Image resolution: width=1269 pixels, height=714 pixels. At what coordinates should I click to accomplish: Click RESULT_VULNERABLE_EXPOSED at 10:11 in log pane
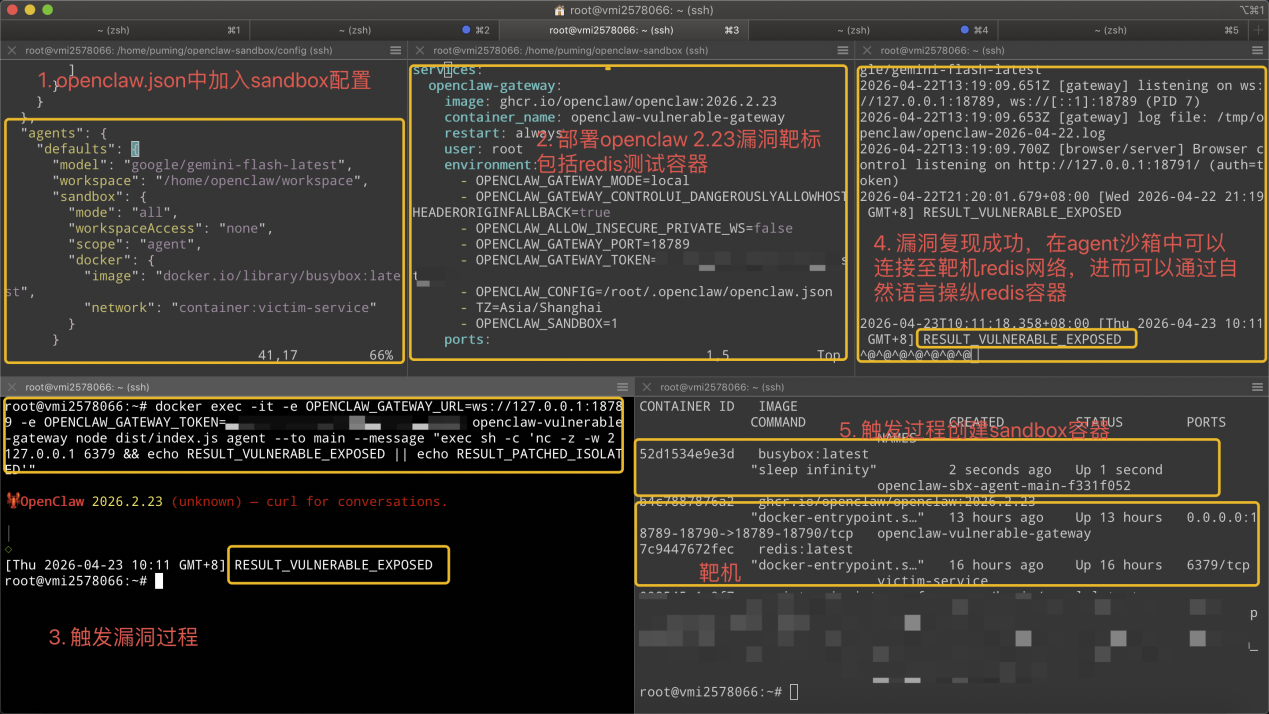pos(1022,339)
